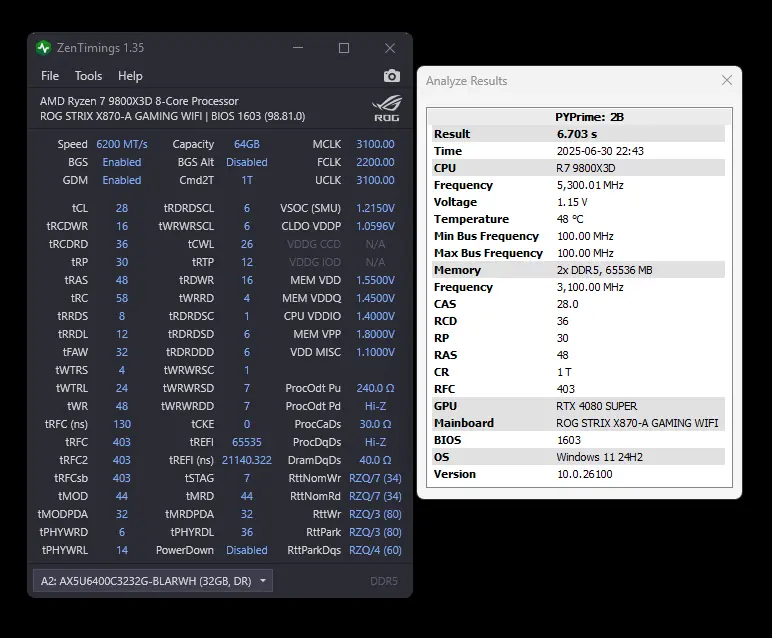Screen dimensions: 772x638
Task: Click the ROG logo in ZenTimings
Action: click(387, 108)
